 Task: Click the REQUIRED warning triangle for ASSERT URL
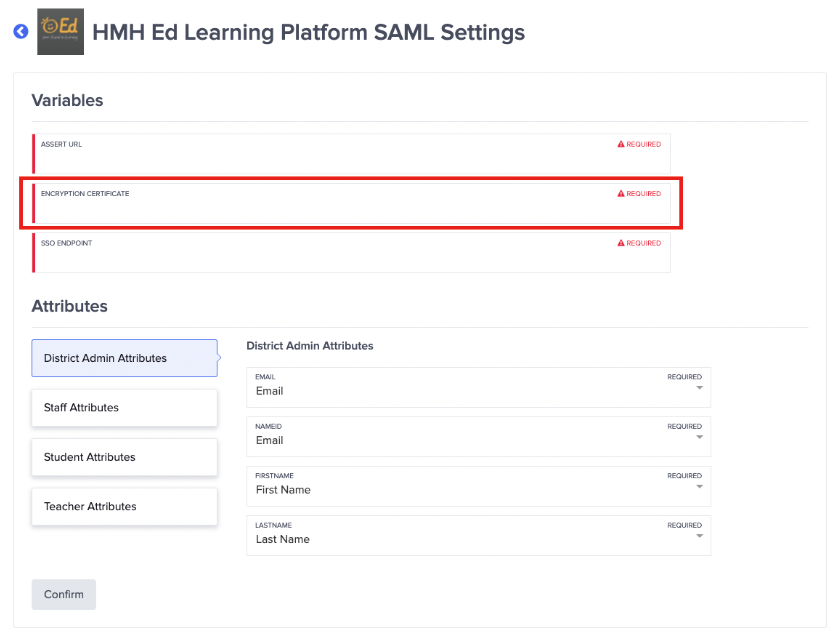pyautogui.click(x=622, y=144)
